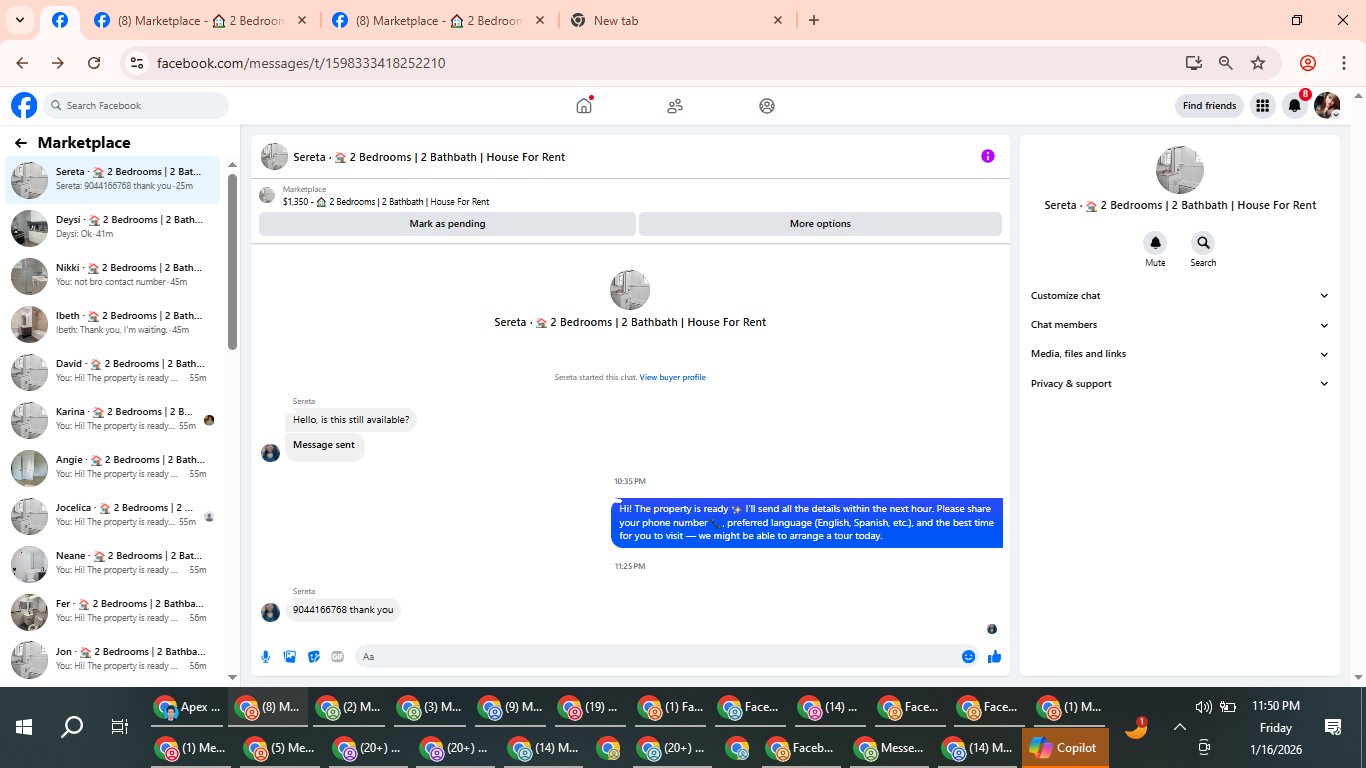Open the Neane conversation in list
Image resolution: width=1366 pixels, height=768 pixels.
[x=113, y=564]
